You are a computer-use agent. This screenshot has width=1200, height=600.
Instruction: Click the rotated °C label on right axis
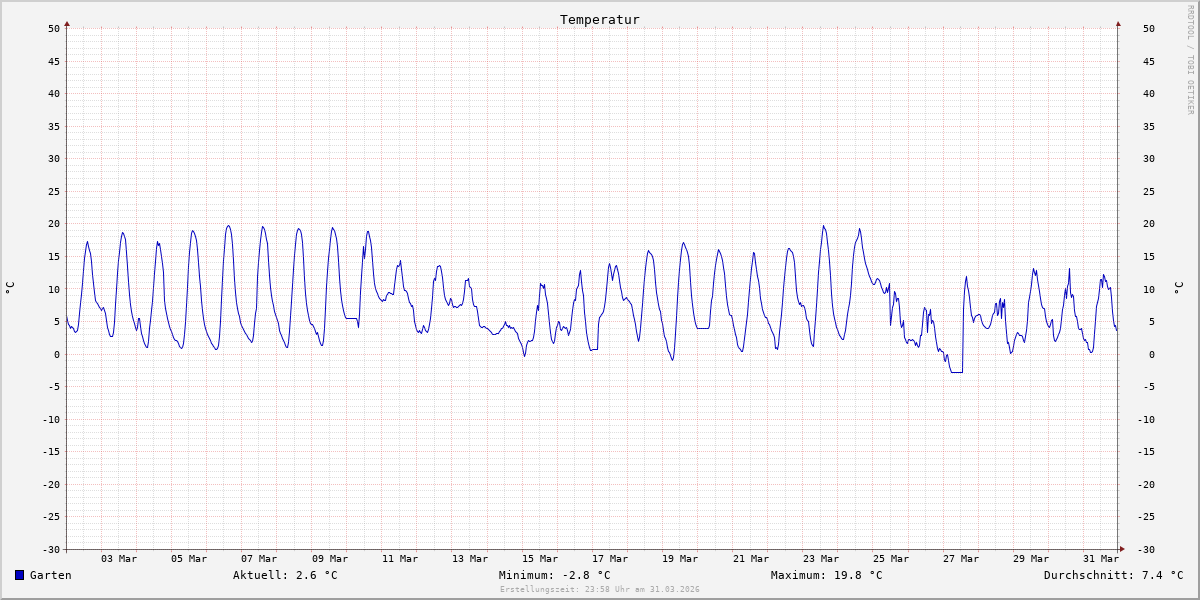point(1178,288)
